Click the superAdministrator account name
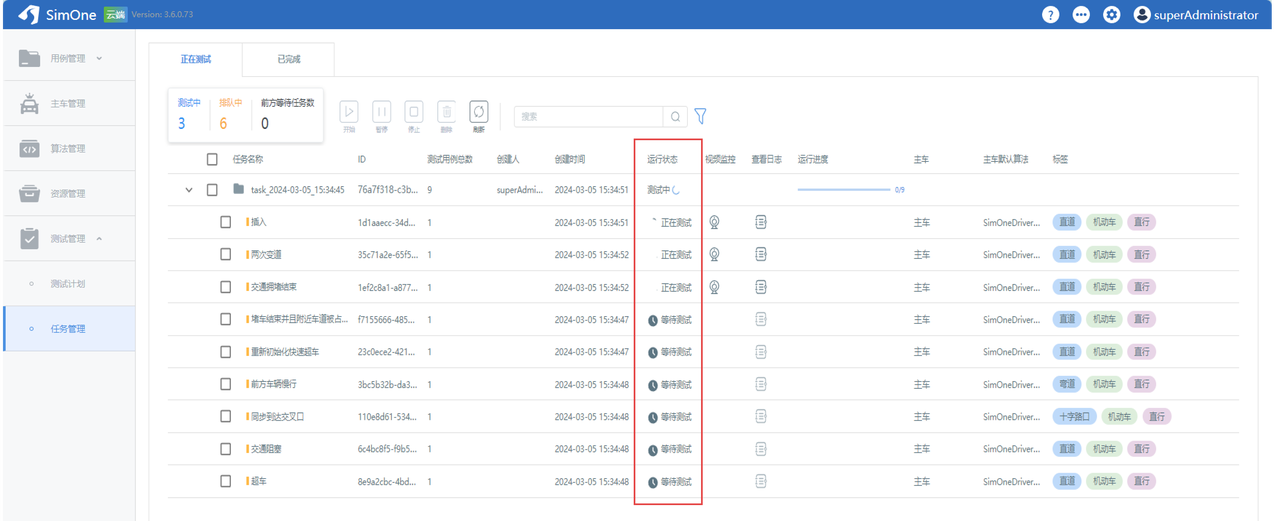 [1205, 15]
